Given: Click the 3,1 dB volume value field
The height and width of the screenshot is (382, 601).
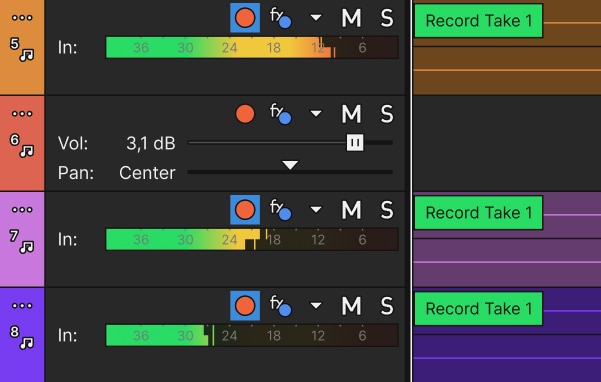Looking at the screenshot, I should [151, 143].
